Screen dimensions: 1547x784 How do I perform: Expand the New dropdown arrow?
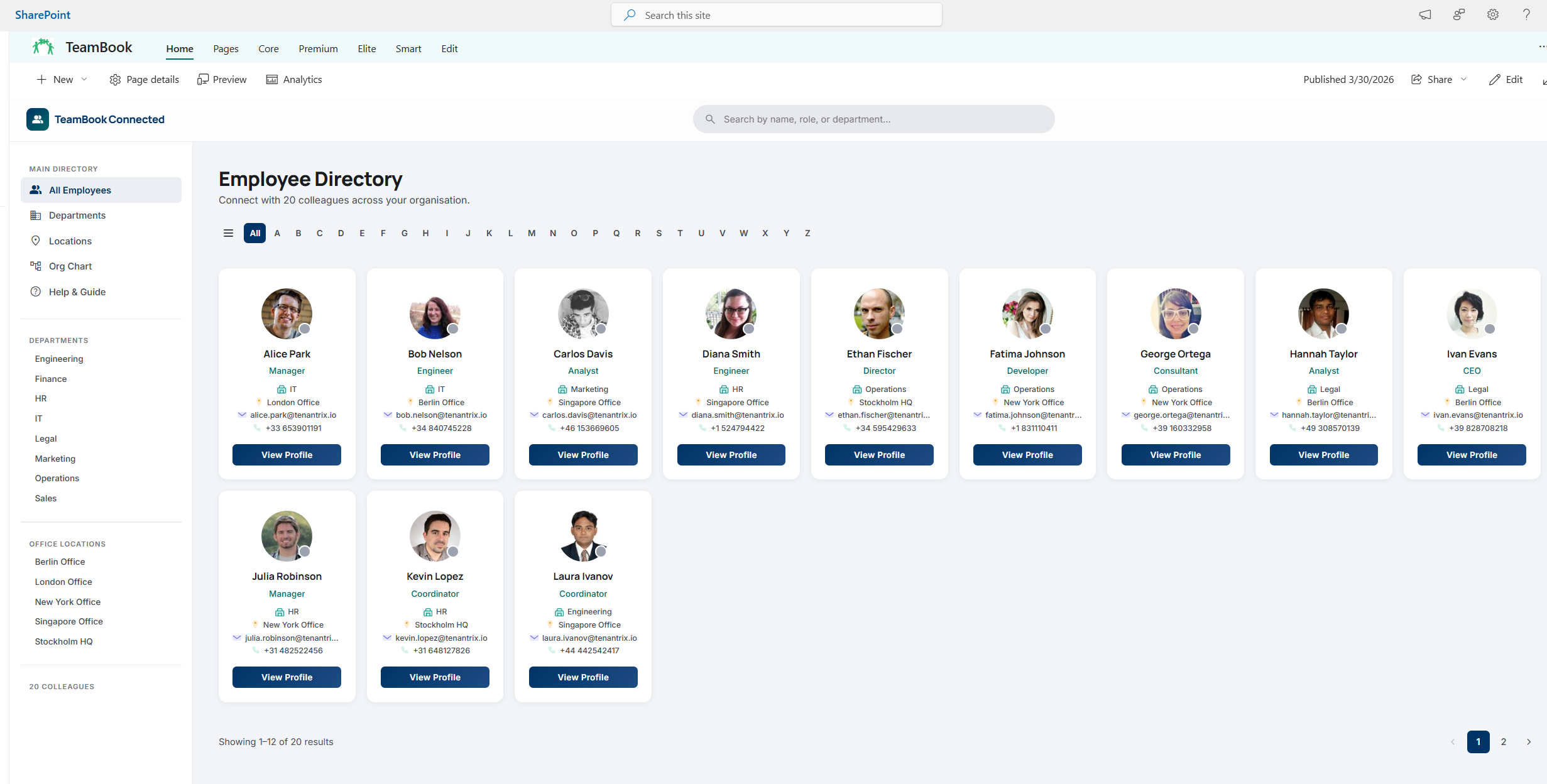tap(84, 79)
